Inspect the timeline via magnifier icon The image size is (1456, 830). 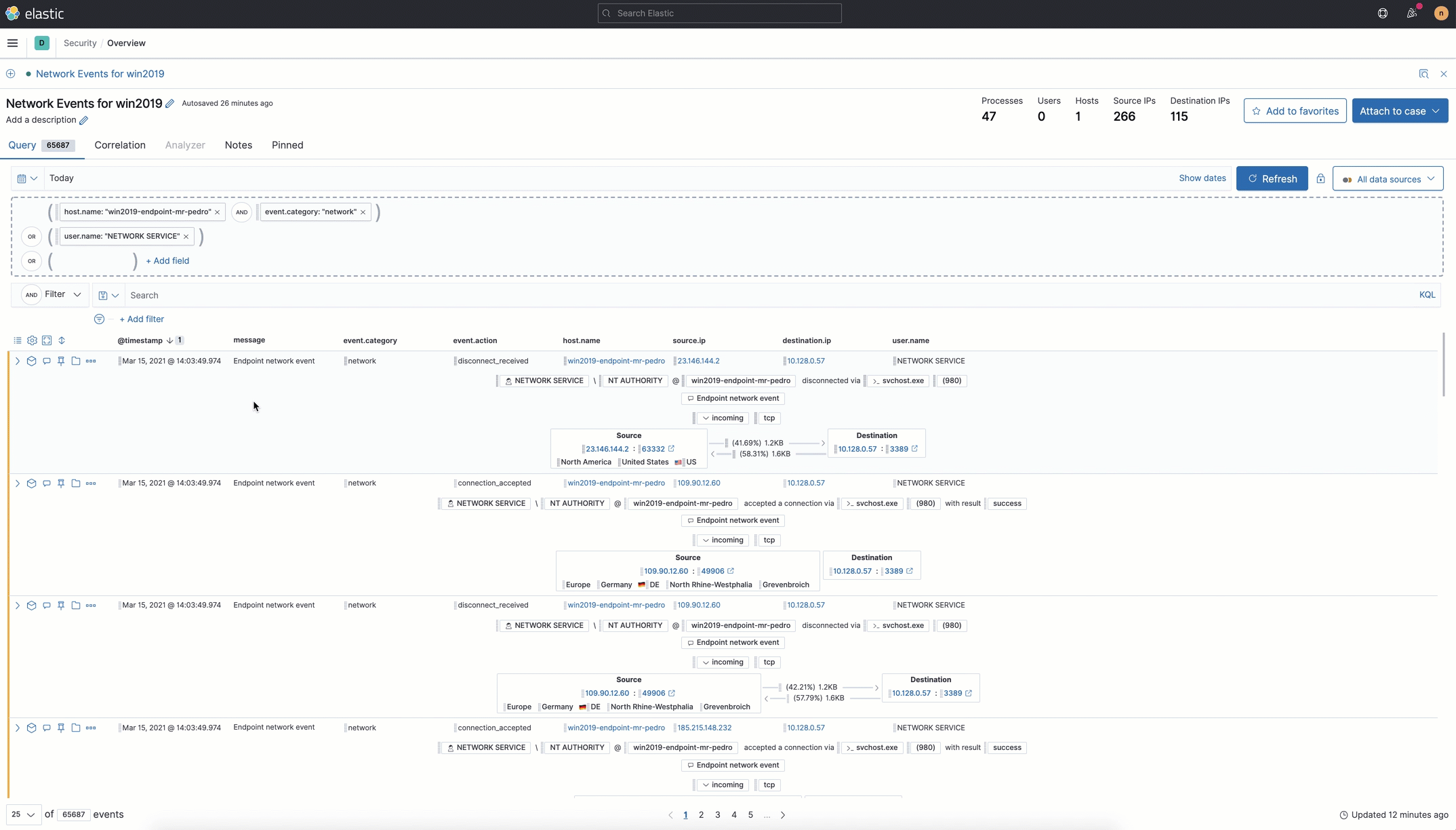pyautogui.click(x=1424, y=73)
